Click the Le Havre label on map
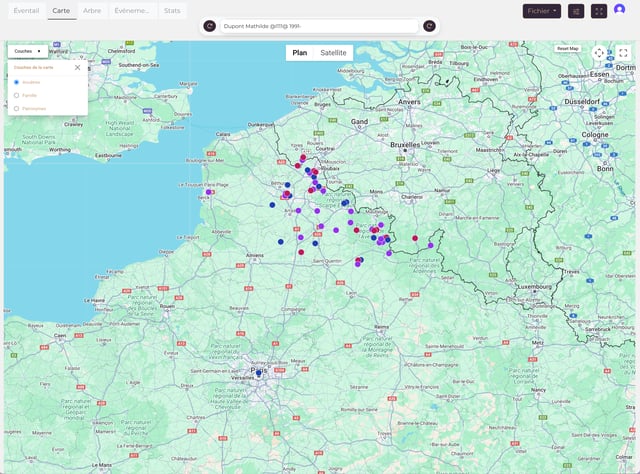The image size is (640, 474). pos(94,300)
